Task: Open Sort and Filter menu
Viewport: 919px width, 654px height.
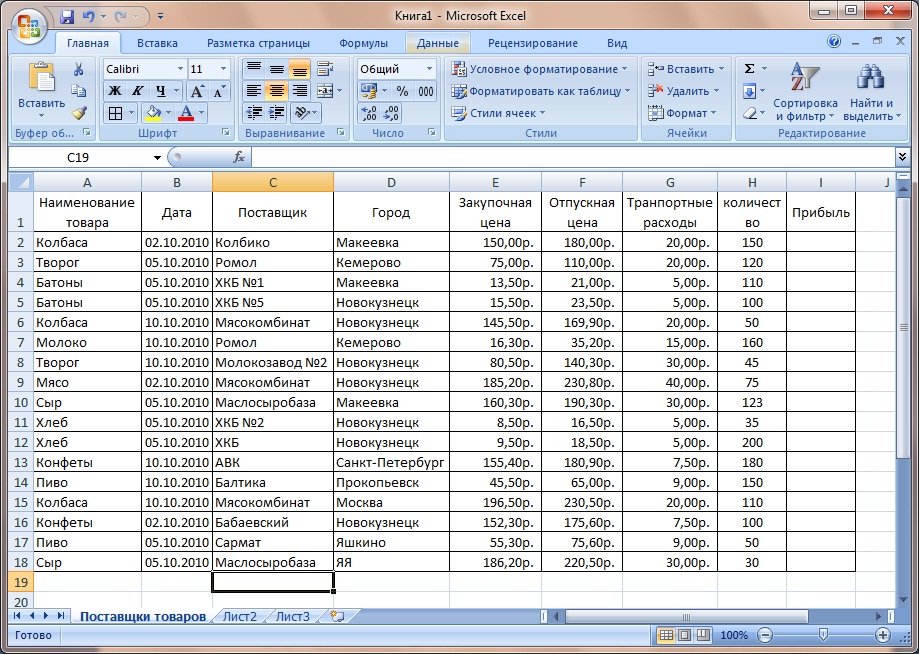Action: tap(805, 91)
